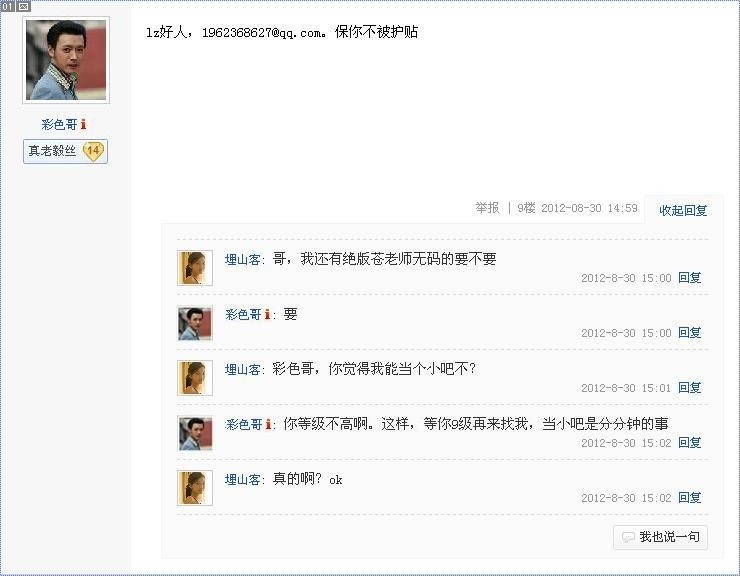The width and height of the screenshot is (740, 576).
Task: Open the 彩色哥 username in the 要 reply
Action: (243, 314)
